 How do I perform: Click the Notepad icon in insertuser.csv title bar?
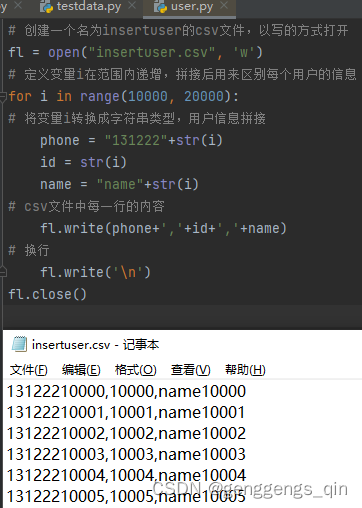pos(19,344)
